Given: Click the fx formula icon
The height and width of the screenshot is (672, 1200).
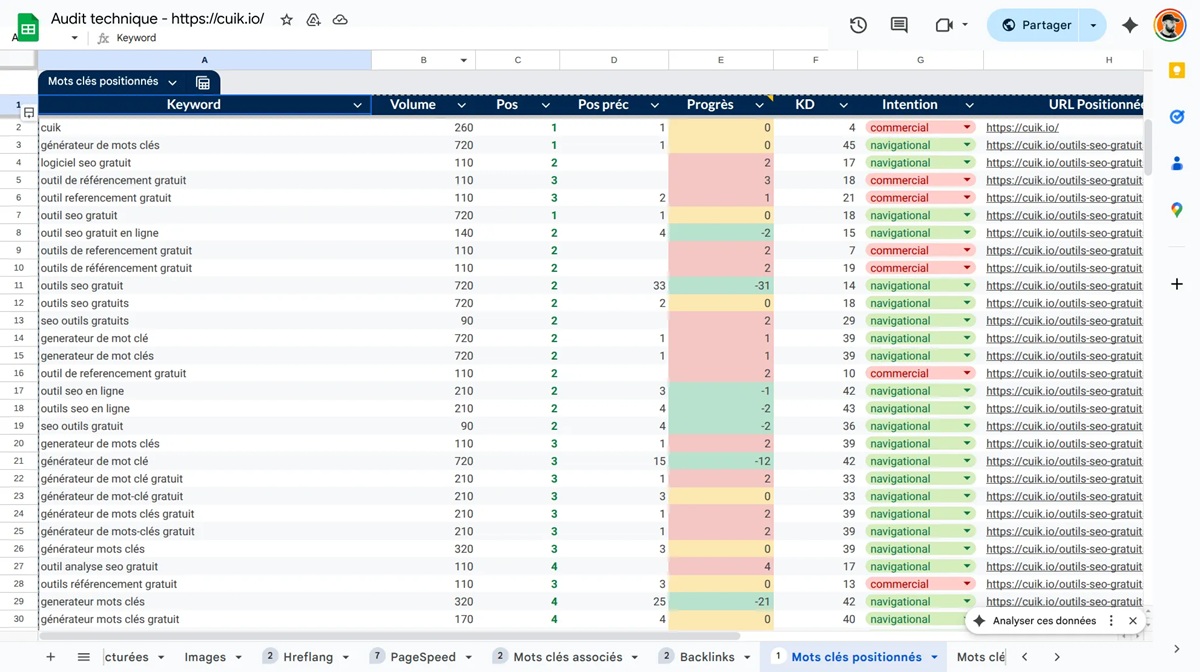Looking at the screenshot, I should click(x=103, y=38).
